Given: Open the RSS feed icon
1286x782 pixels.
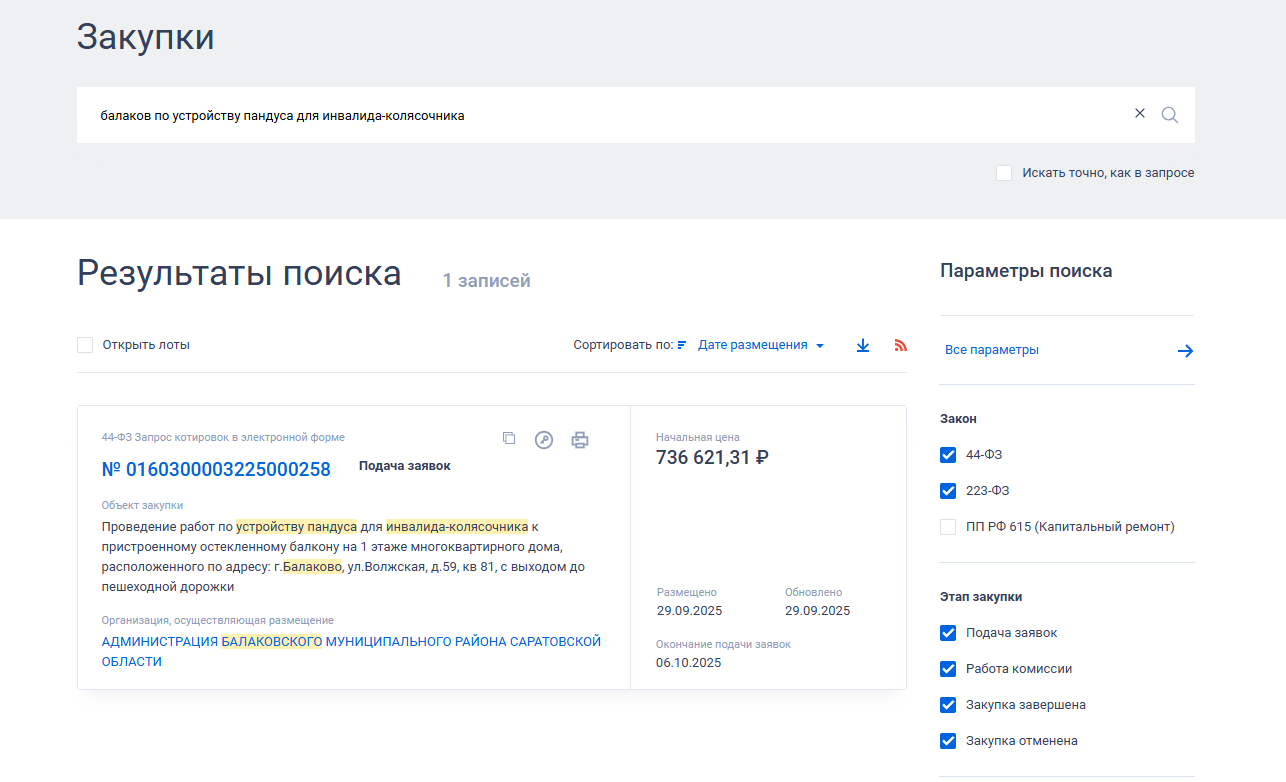Looking at the screenshot, I should 900,345.
